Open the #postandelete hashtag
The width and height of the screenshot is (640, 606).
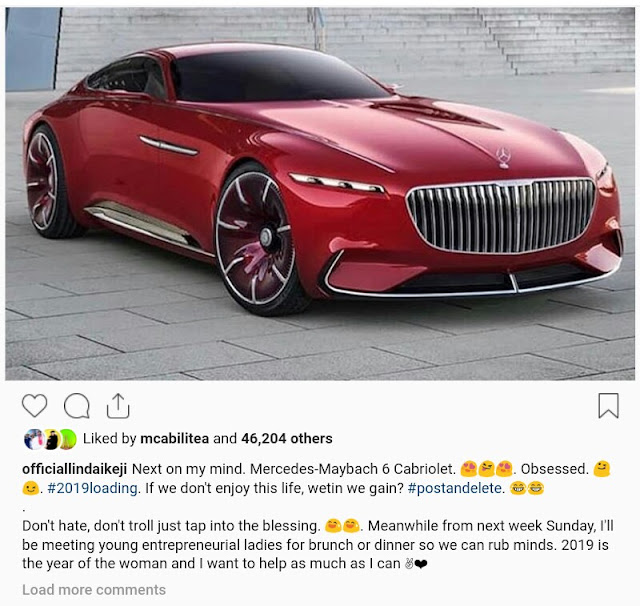(455, 488)
